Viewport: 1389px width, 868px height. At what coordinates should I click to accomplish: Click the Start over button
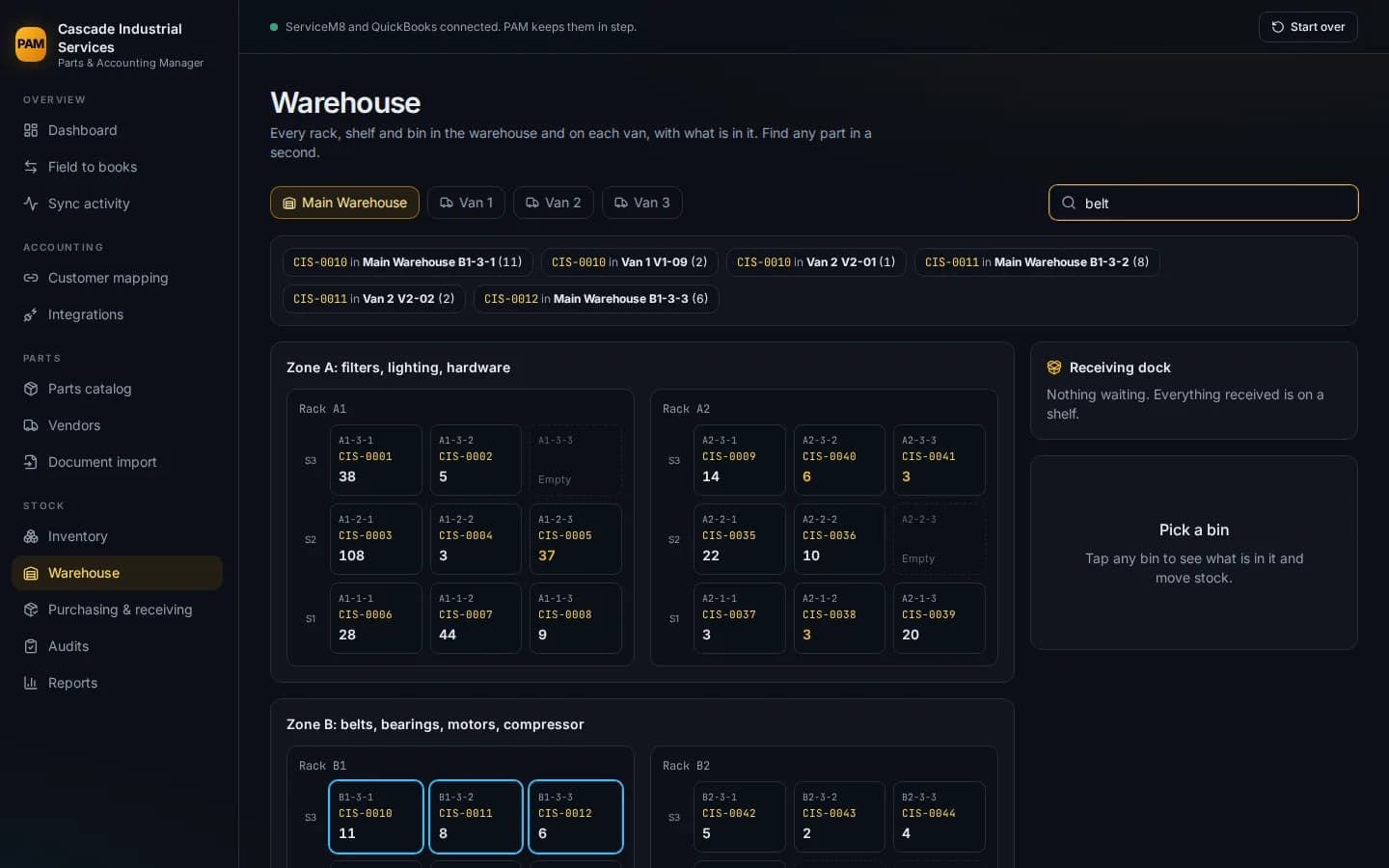[1308, 27]
